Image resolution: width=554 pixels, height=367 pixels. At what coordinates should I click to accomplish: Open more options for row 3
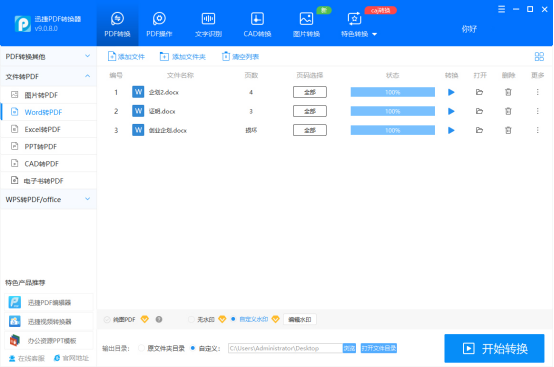(537, 130)
